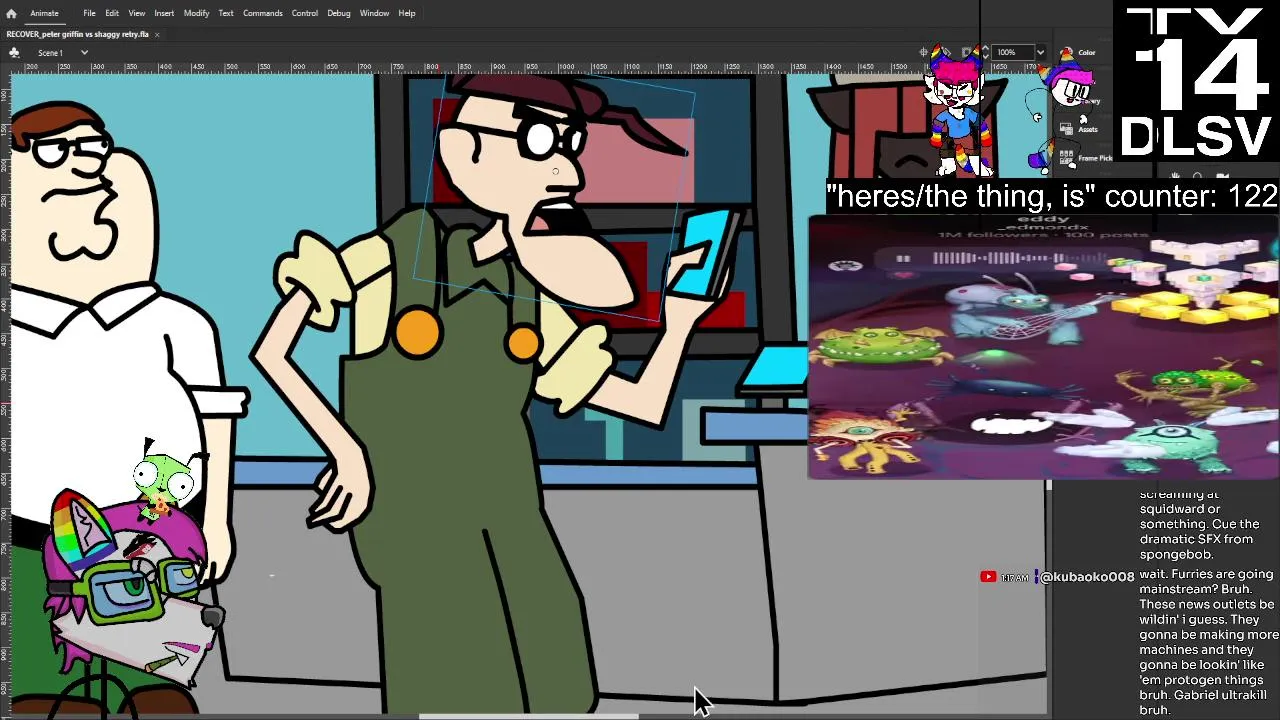The width and height of the screenshot is (1280, 720).
Task: Expand the Scene 1 dropdown arrow
Action: coord(84,52)
